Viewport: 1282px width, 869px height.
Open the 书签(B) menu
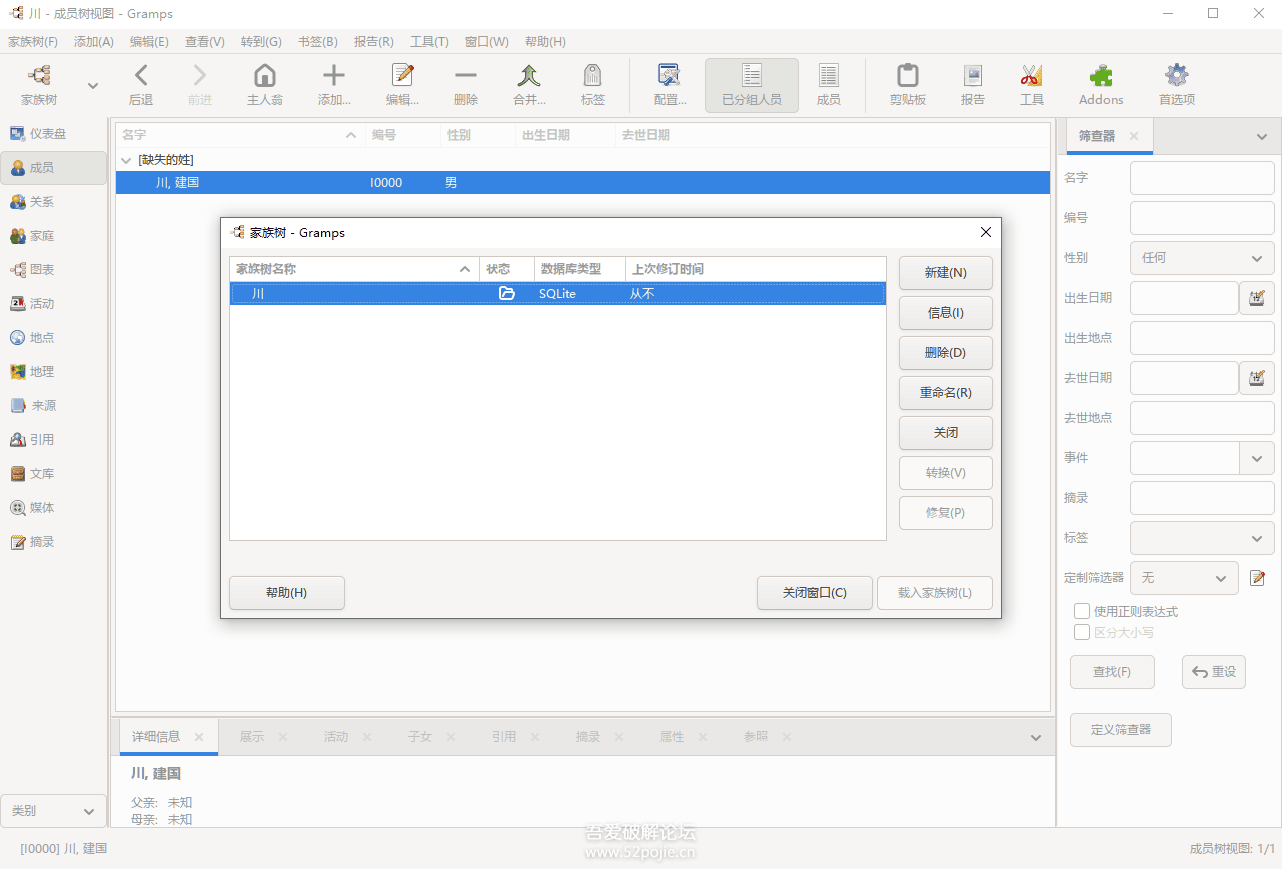pos(318,41)
